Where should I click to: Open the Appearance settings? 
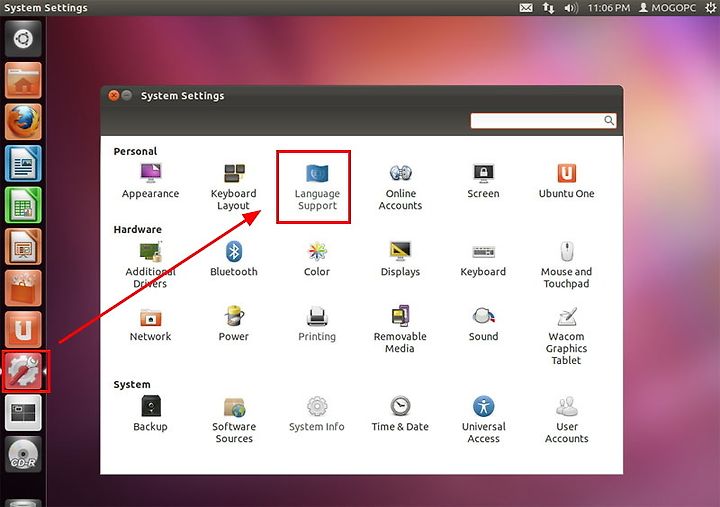150,181
